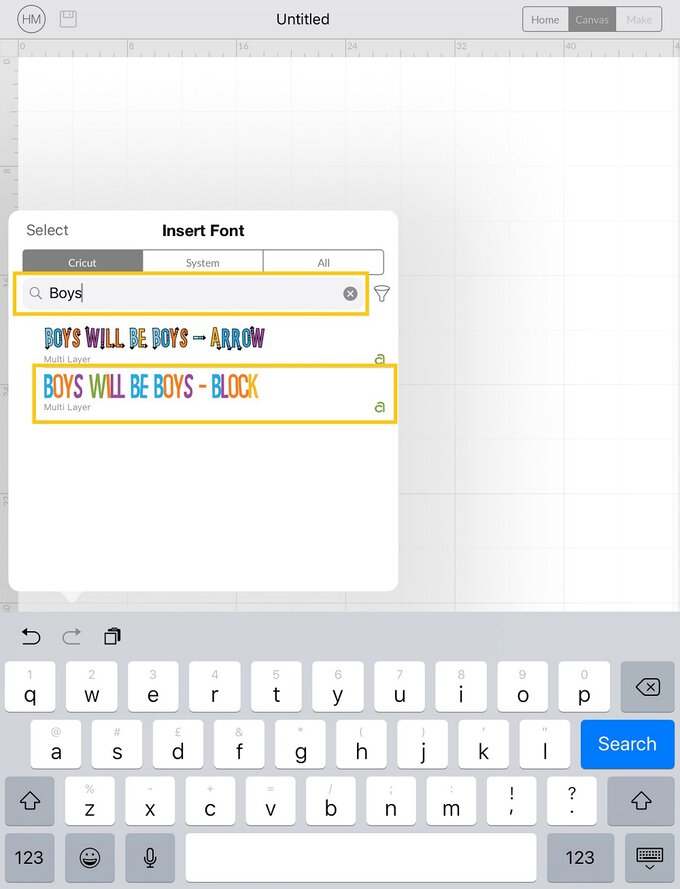Tap Select in the Insert Font panel
Screen dimensions: 680x889
(x=47, y=230)
